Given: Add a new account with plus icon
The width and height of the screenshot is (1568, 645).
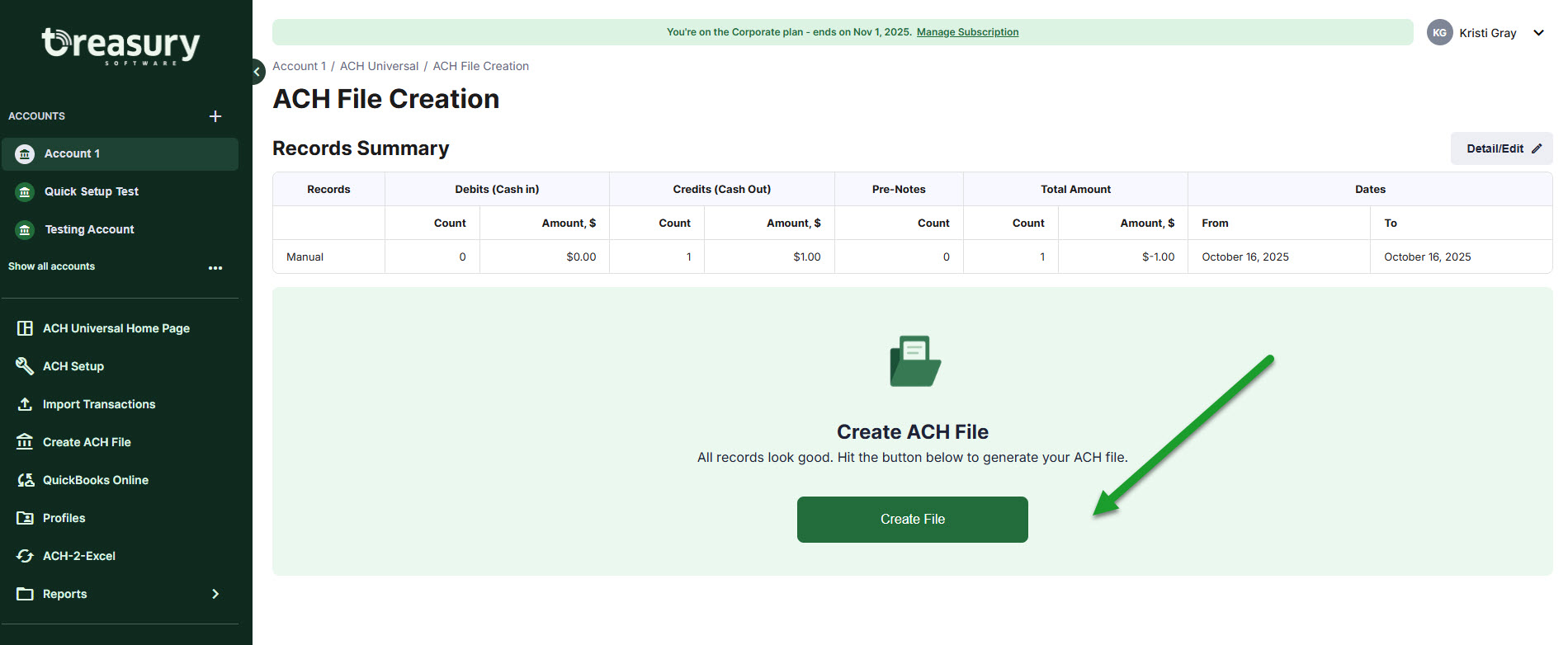Looking at the screenshot, I should 215,116.
